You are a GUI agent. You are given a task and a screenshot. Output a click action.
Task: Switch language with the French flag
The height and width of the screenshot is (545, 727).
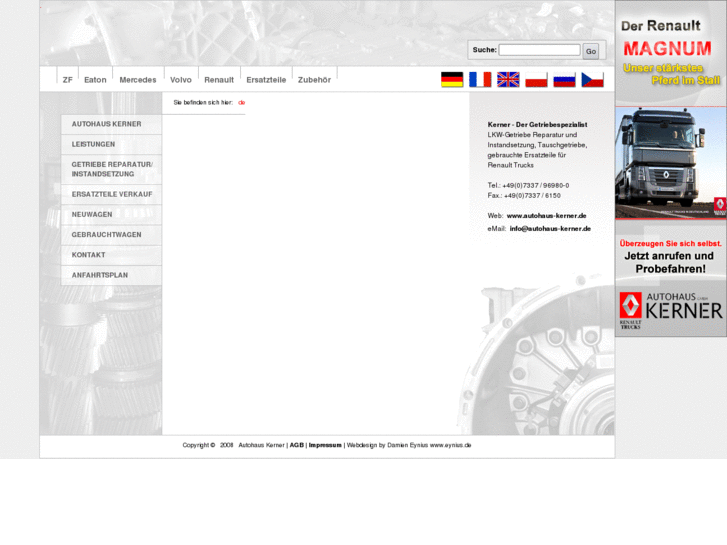point(480,79)
